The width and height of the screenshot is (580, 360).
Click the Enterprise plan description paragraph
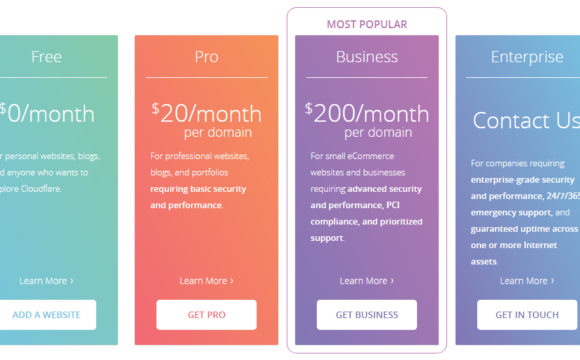click(x=525, y=212)
